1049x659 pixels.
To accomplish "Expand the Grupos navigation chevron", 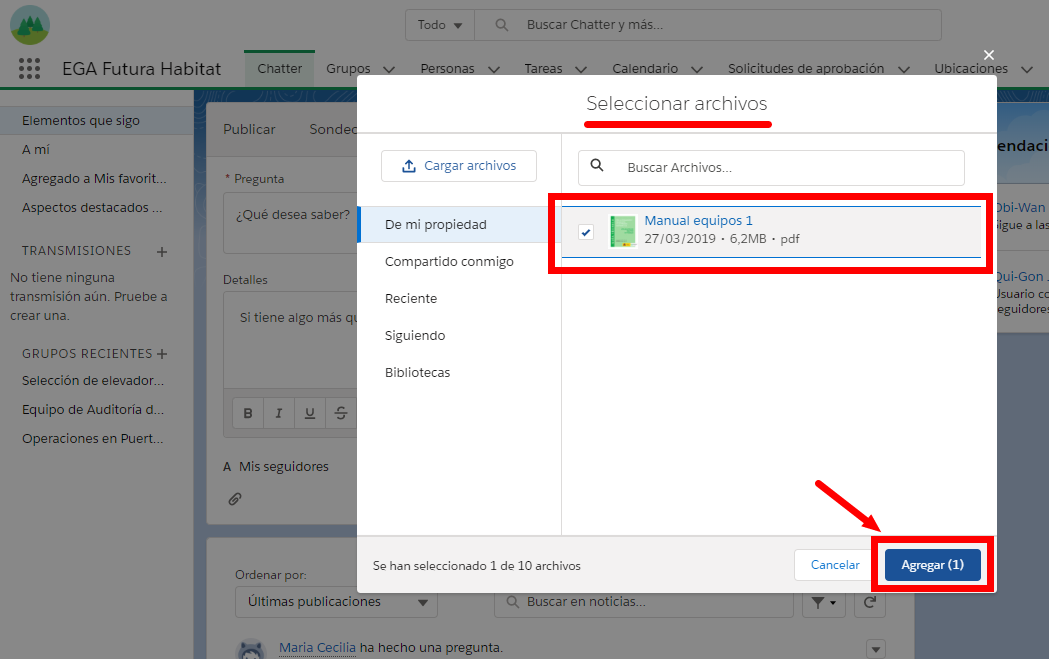I will [391, 68].
